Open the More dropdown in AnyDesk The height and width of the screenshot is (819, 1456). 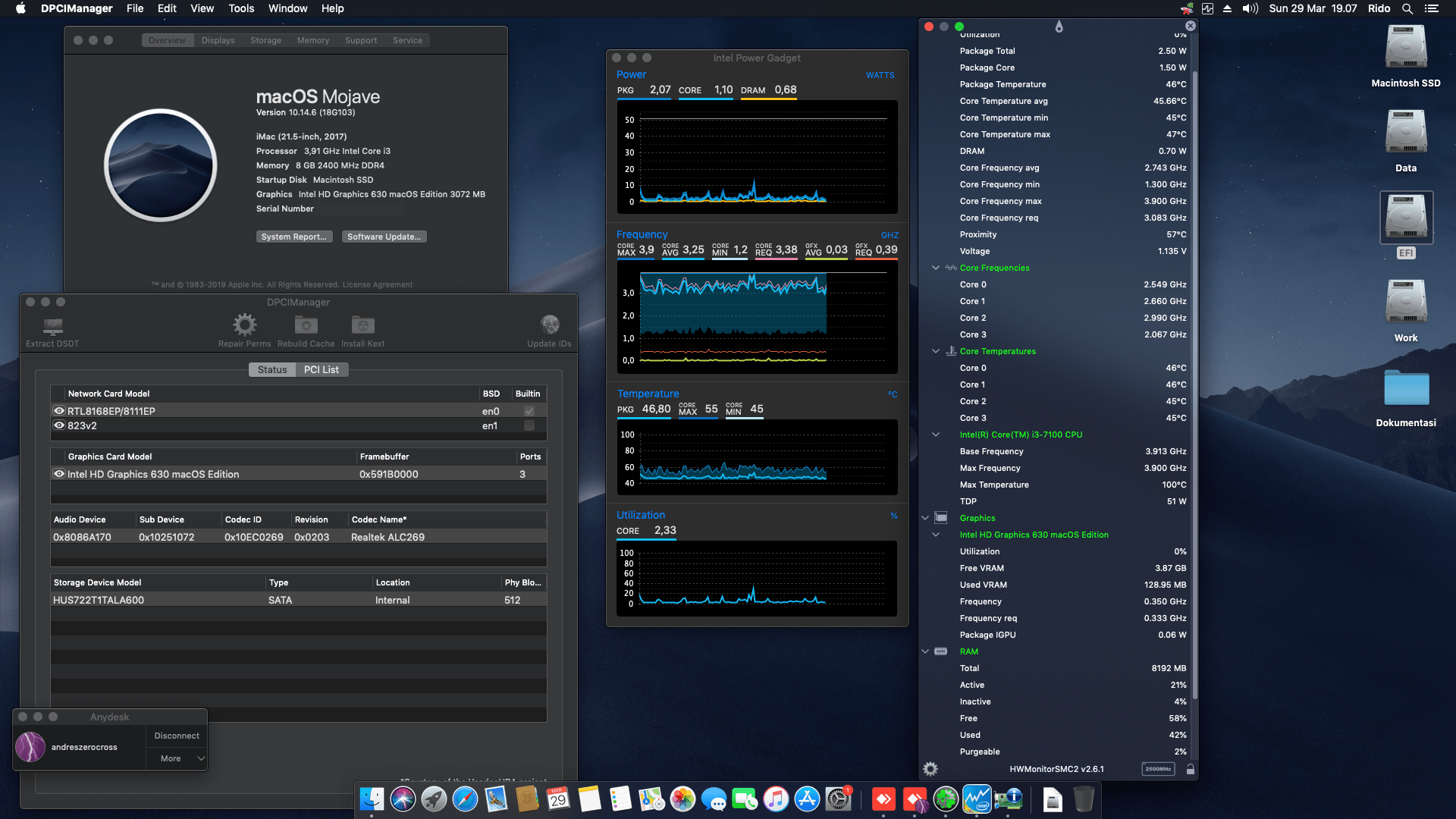pos(177,758)
